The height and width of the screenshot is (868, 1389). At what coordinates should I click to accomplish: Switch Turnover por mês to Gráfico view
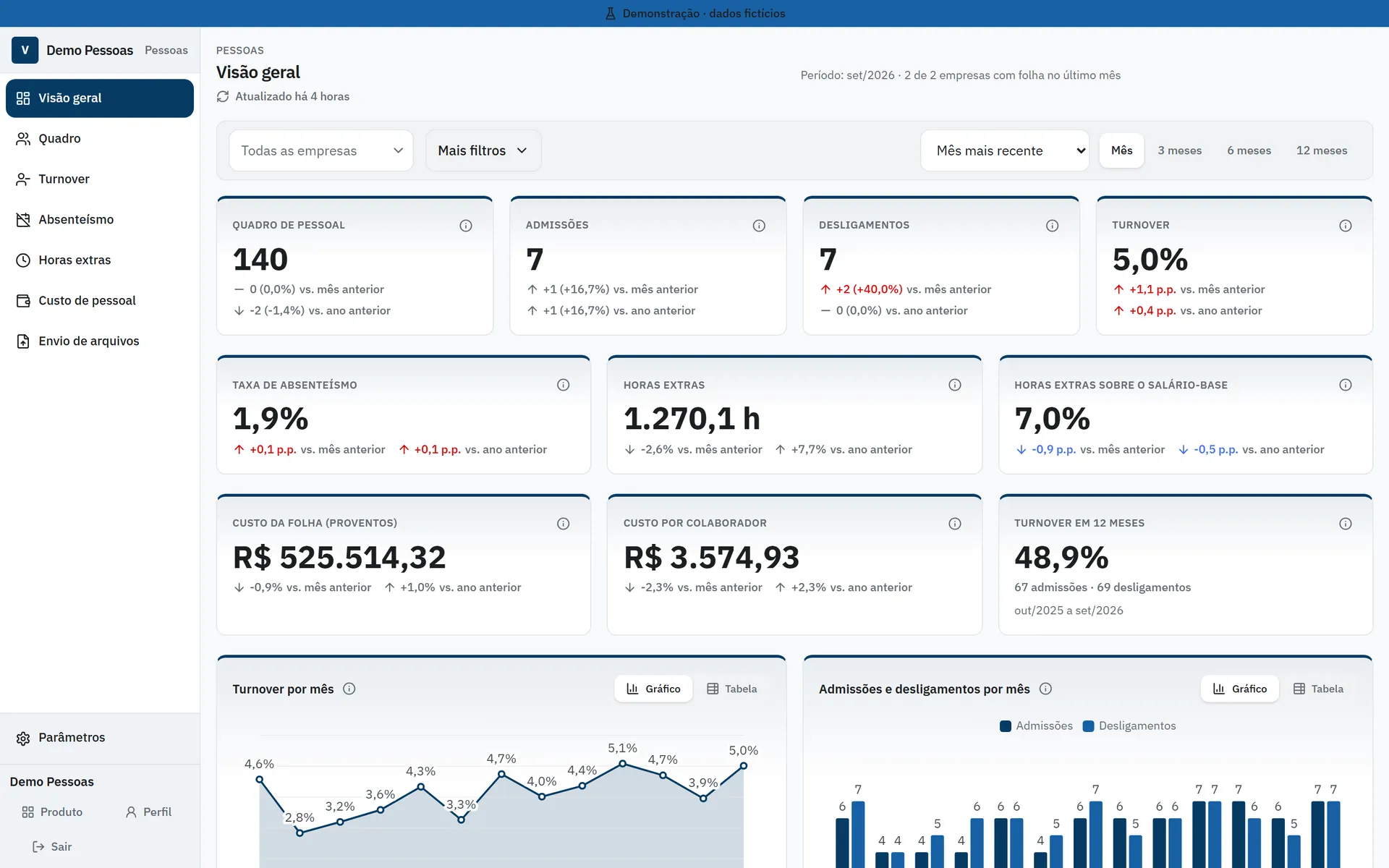(x=653, y=689)
